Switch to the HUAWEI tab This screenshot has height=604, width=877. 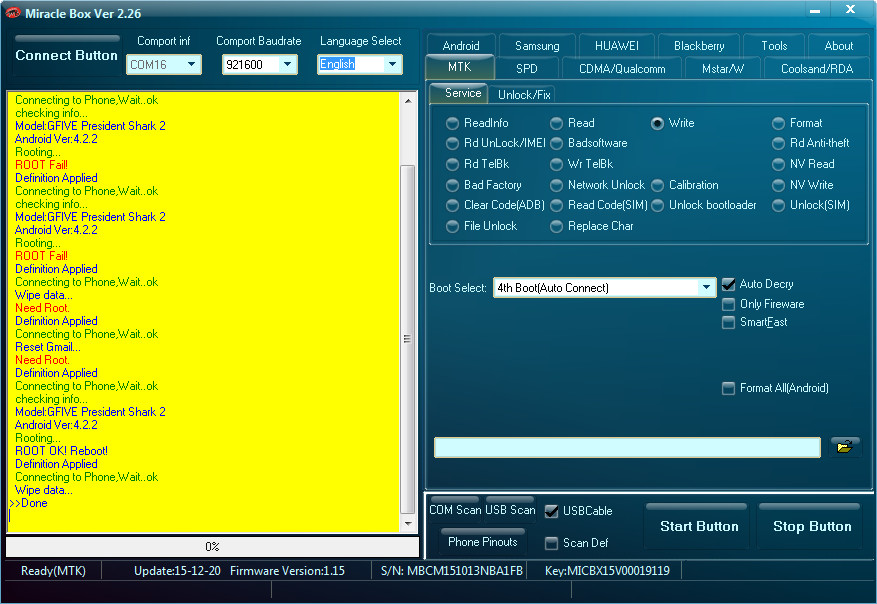pyautogui.click(x=617, y=46)
